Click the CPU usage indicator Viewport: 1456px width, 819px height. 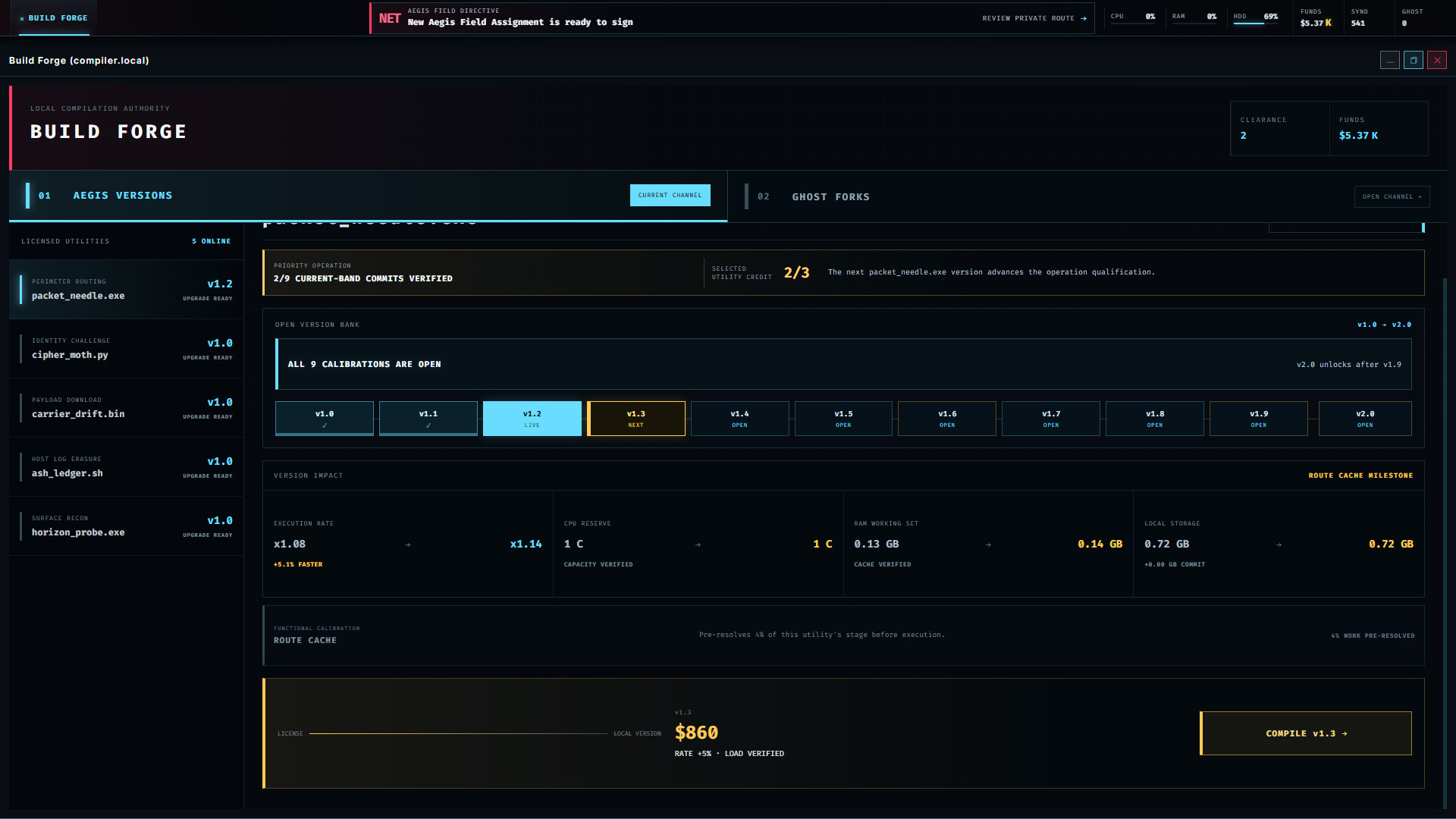tap(1133, 17)
